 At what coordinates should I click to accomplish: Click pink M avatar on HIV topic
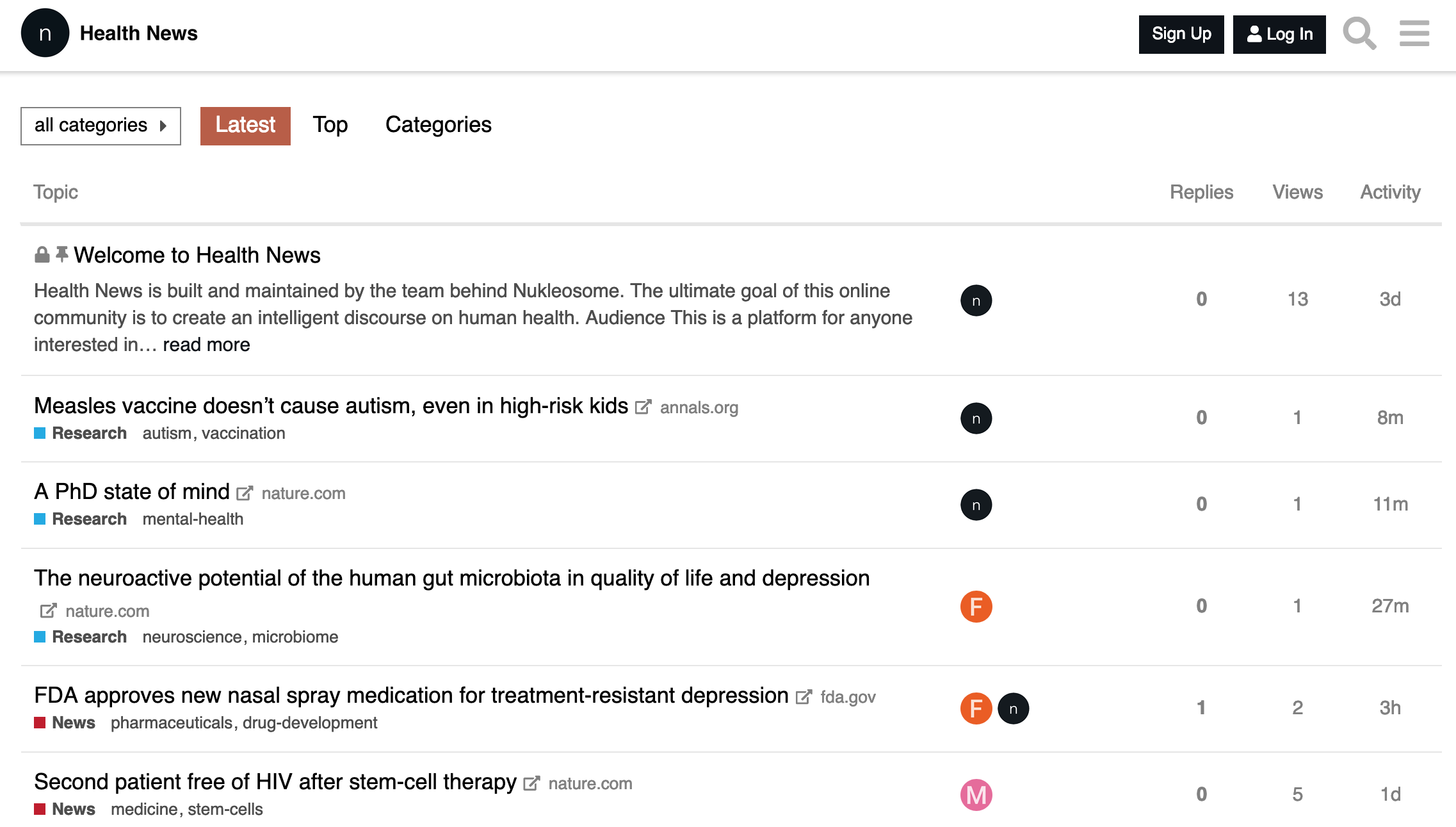pyautogui.click(x=976, y=794)
